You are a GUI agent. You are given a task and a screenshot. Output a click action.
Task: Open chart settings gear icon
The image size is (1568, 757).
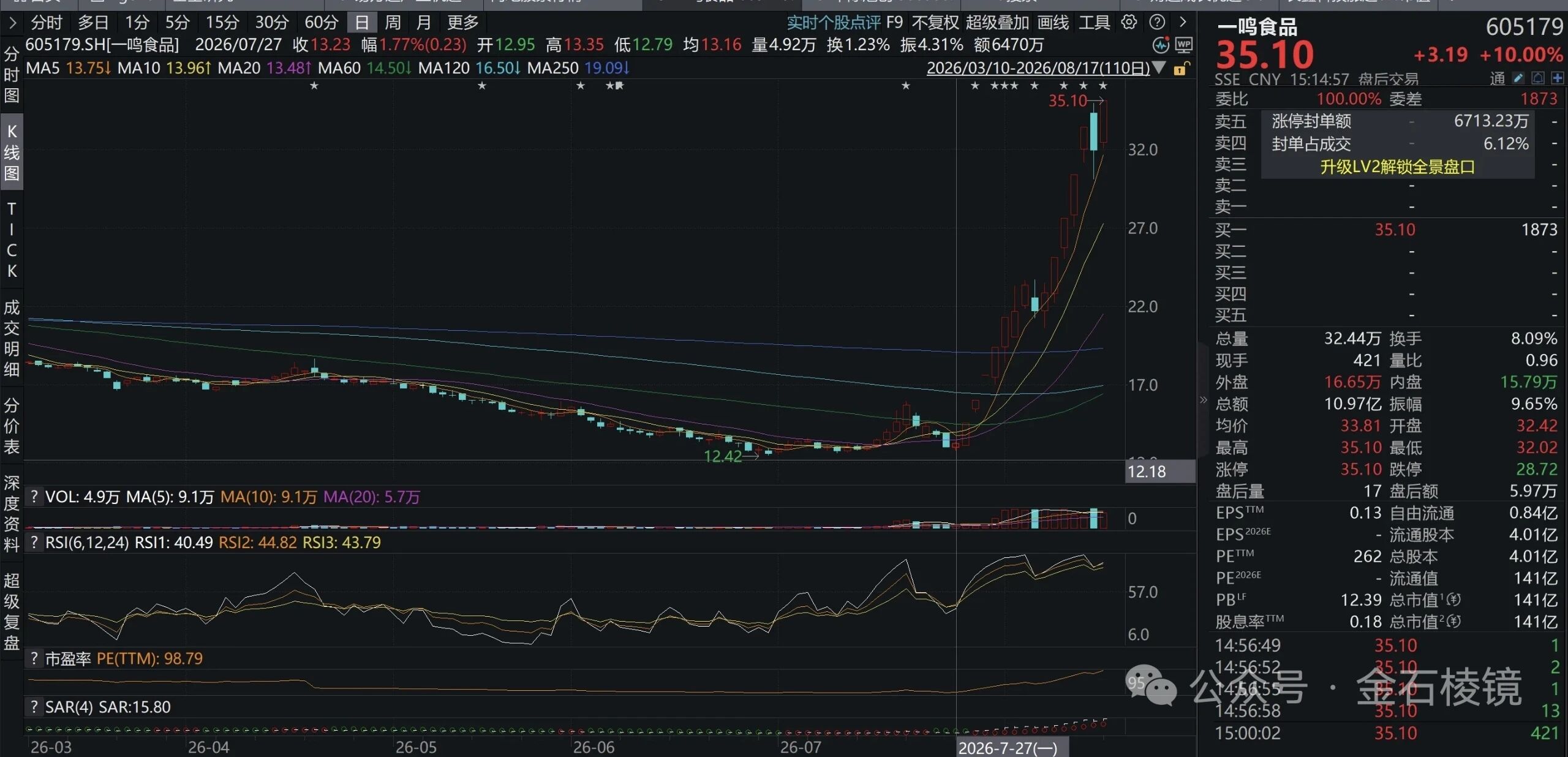tap(1129, 23)
